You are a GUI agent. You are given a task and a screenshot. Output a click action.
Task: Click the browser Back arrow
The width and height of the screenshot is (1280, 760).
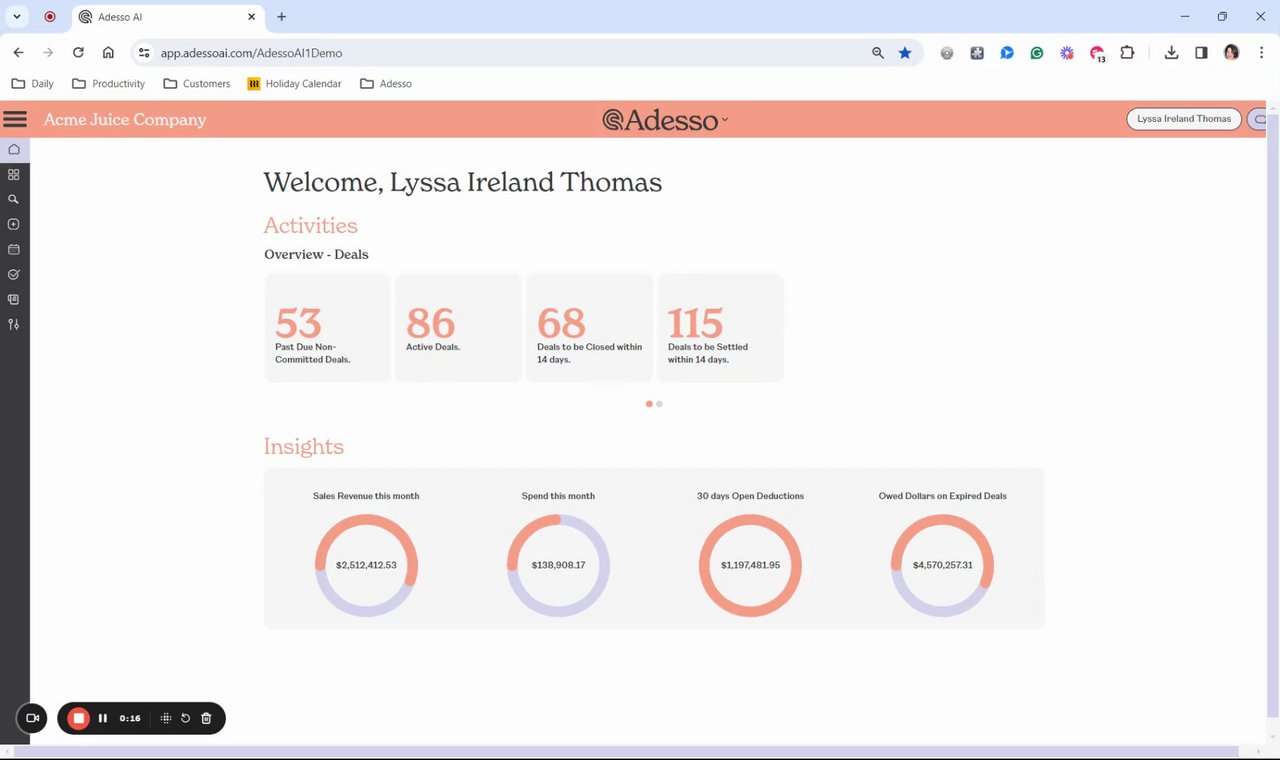[x=18, y=53]
